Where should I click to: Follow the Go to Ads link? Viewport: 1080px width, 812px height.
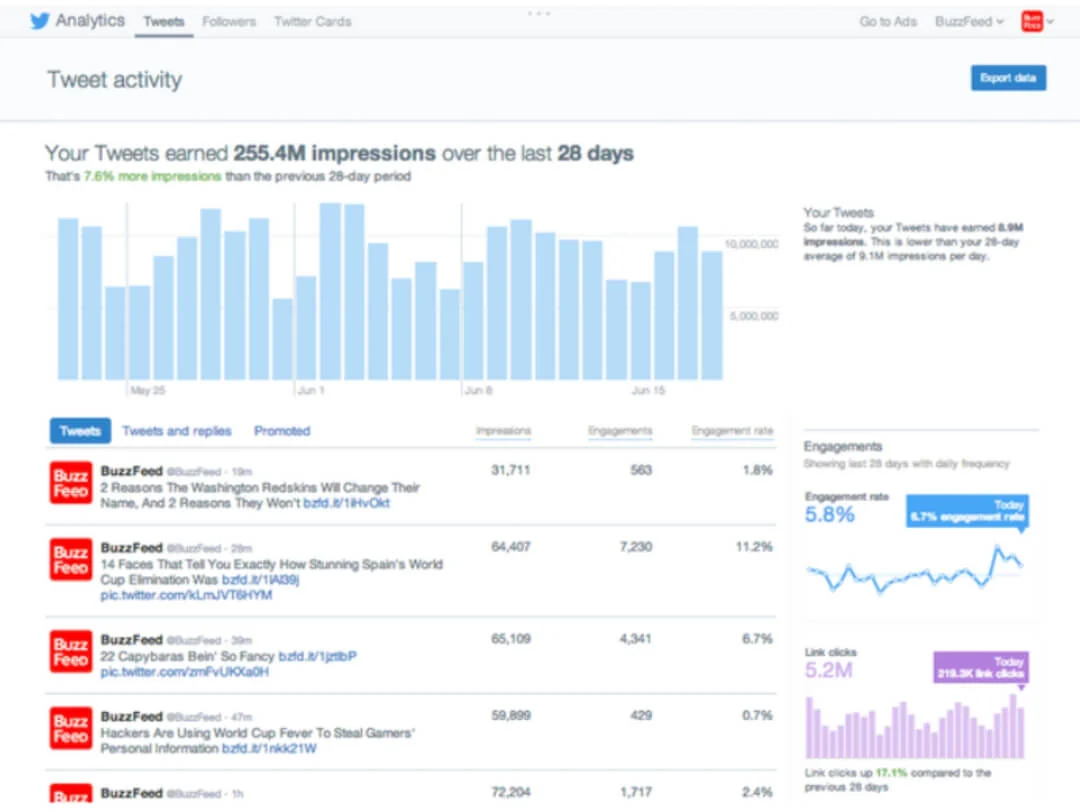click(x=888, y=21)
